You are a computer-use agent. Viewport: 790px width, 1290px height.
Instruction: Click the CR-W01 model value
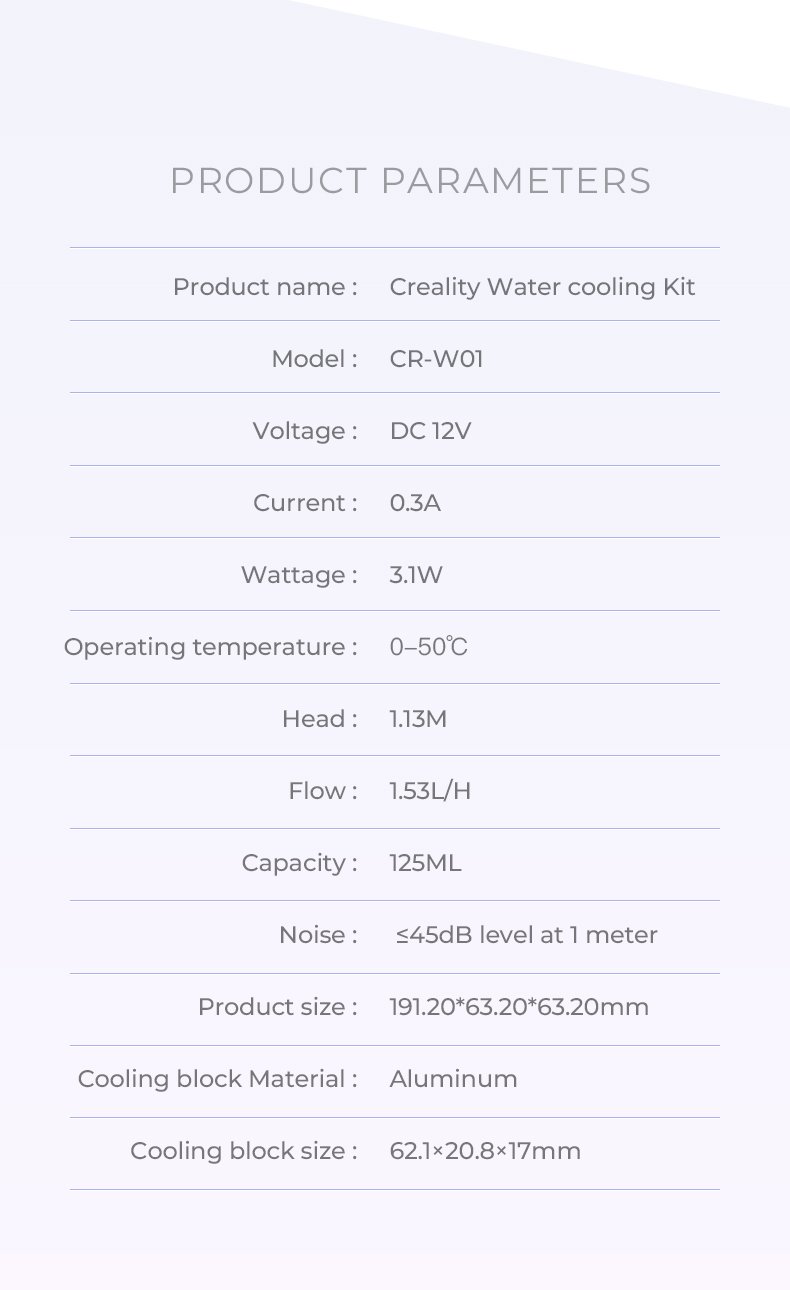[x=436, y=359]
